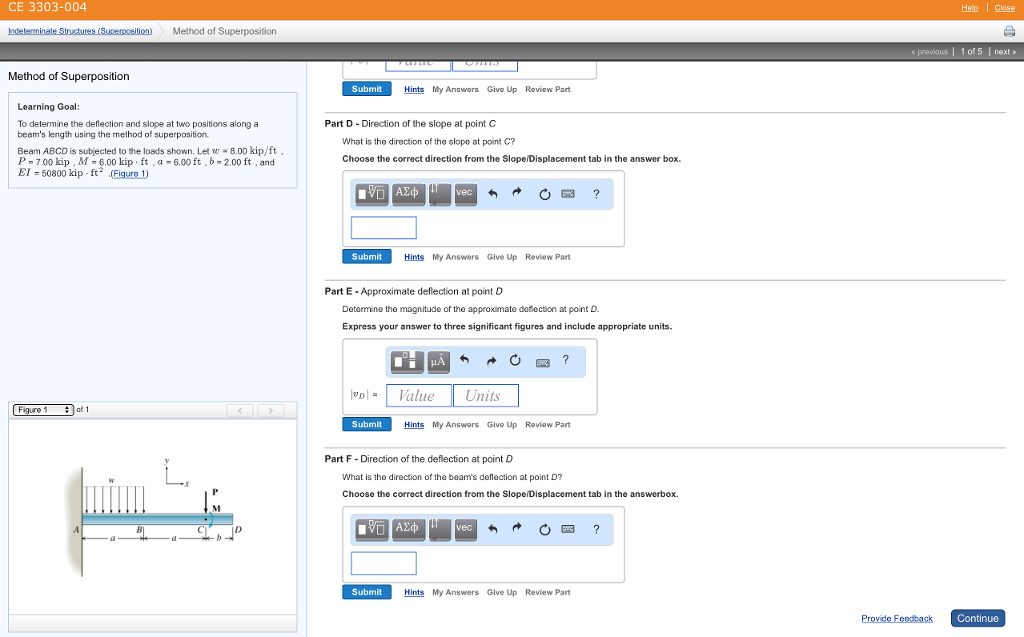
Task: Open My Answers for Part D
Action: (455, 257)
